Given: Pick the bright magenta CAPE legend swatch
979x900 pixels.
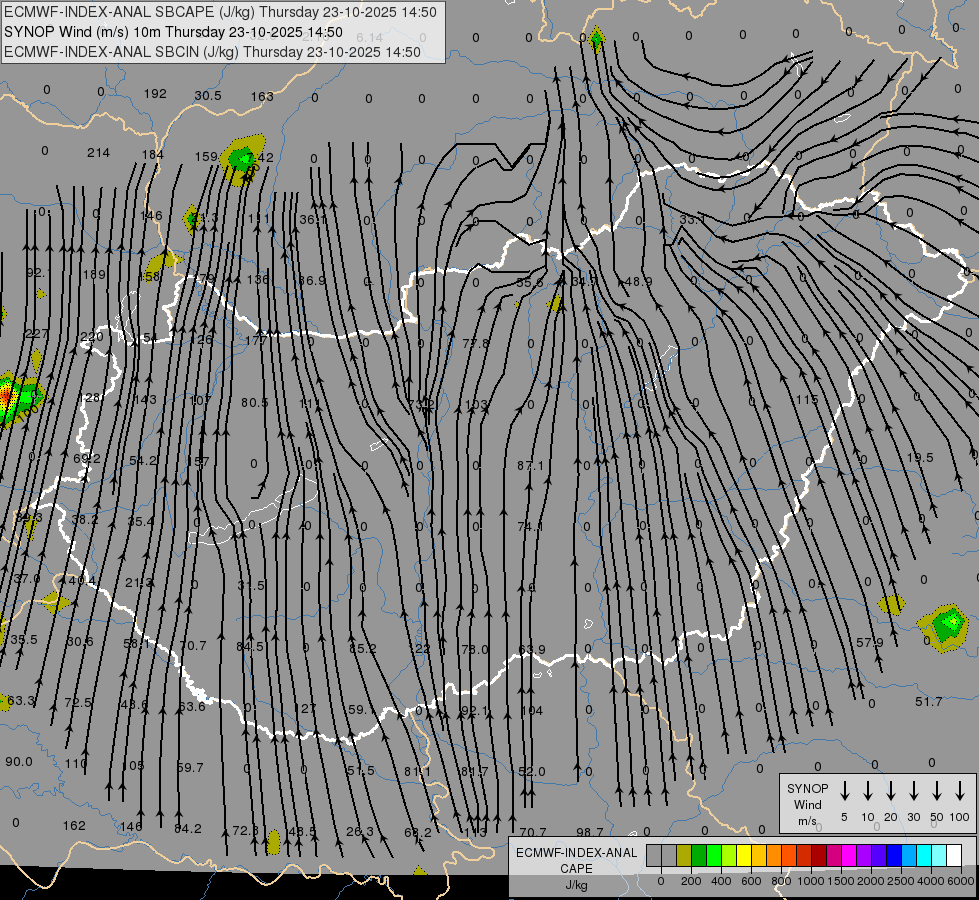Looking at the screenshot, I should tap(849, 856).
